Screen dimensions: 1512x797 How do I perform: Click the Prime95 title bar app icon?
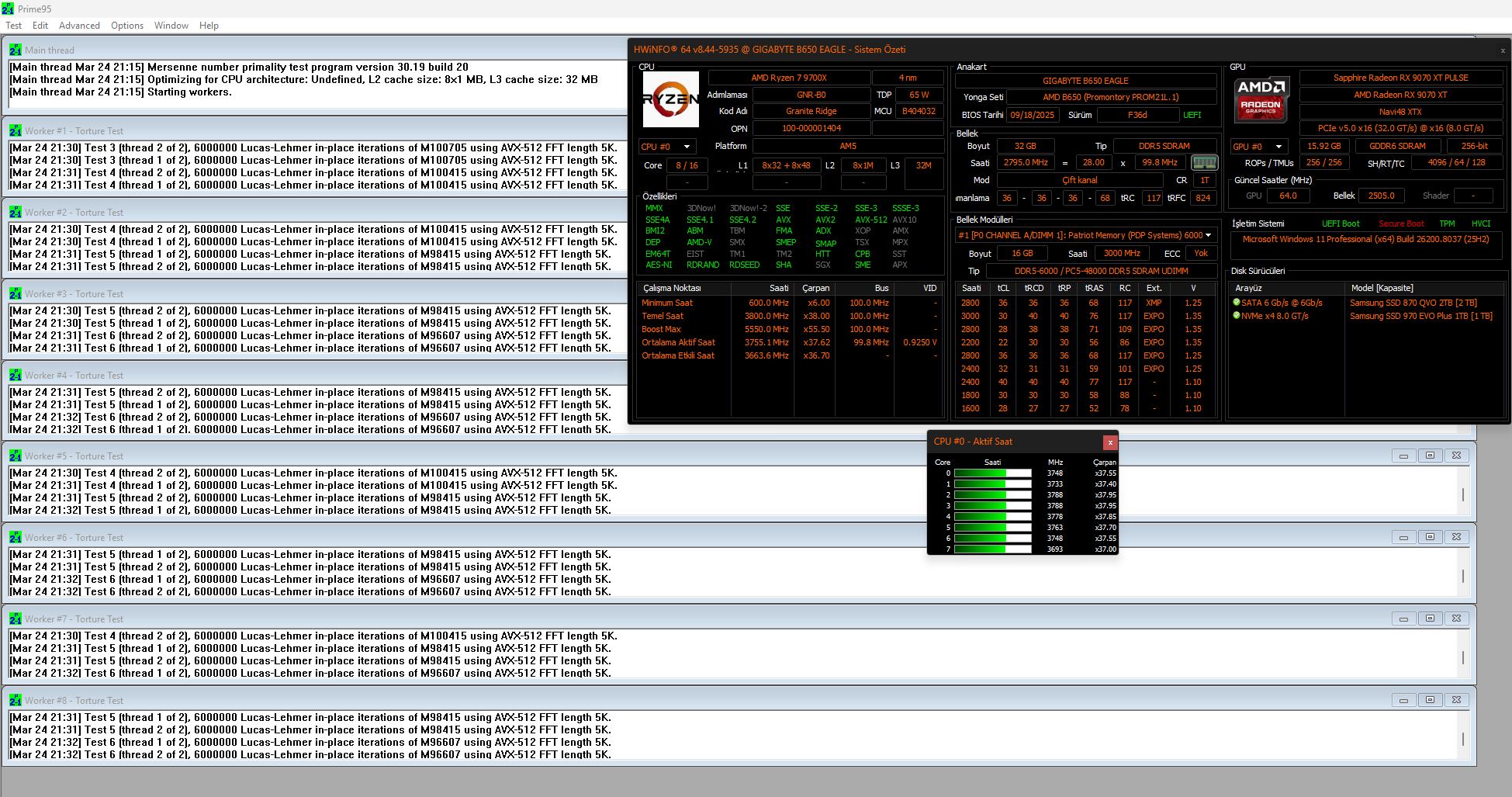coord(8,9)
